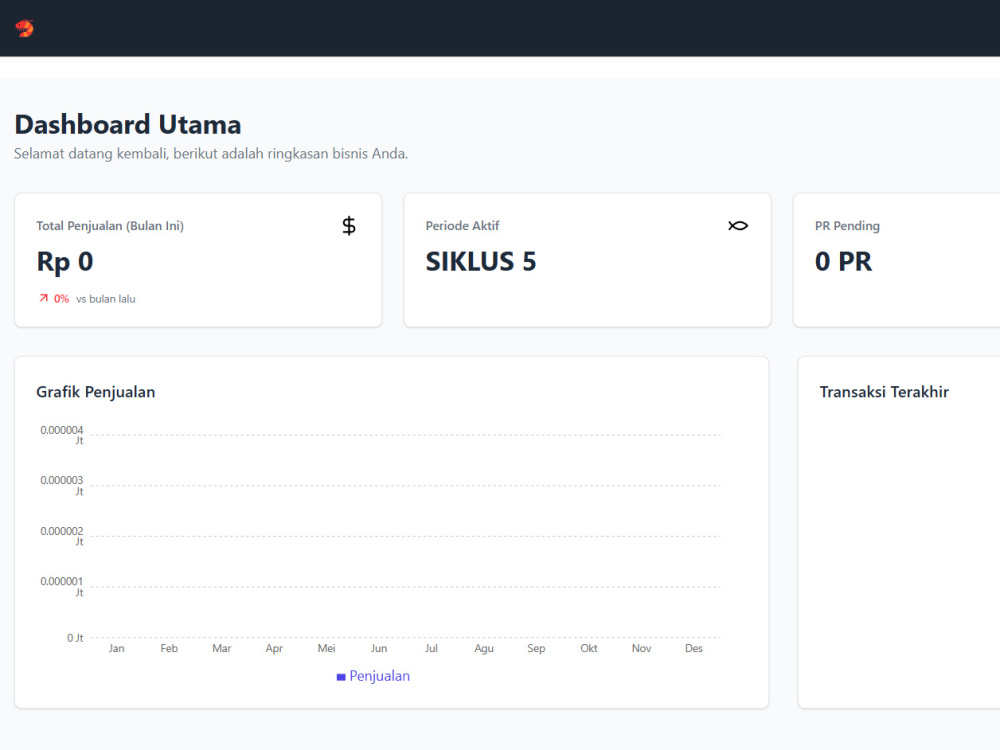1000x750 pixels.
Task: Click the dollar sign icon on sales card
Action: (x=349, y=226)
